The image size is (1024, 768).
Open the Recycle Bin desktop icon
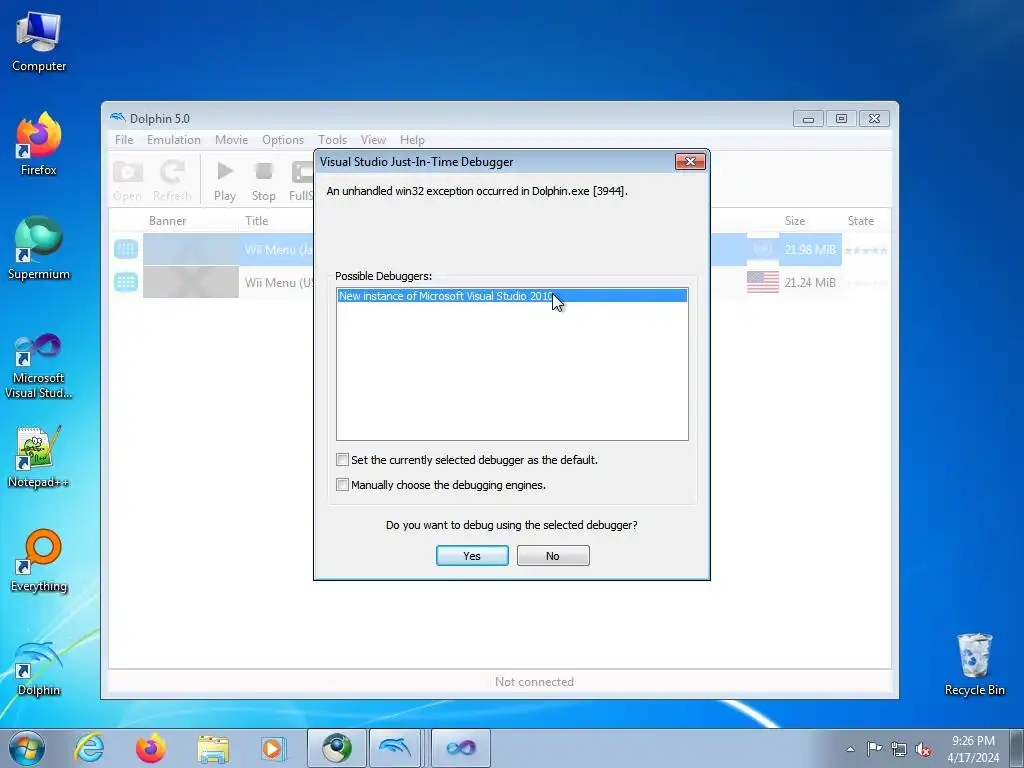tap(974, 665)
